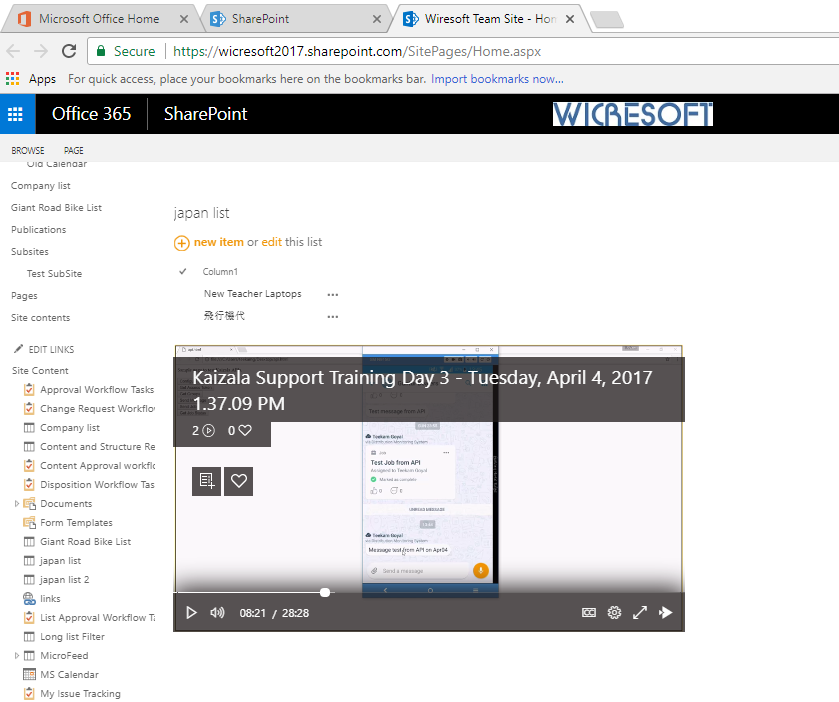Mute the video volume speaker icon
This screenshot has height=702, width=839.
click(x=217, y=613)
